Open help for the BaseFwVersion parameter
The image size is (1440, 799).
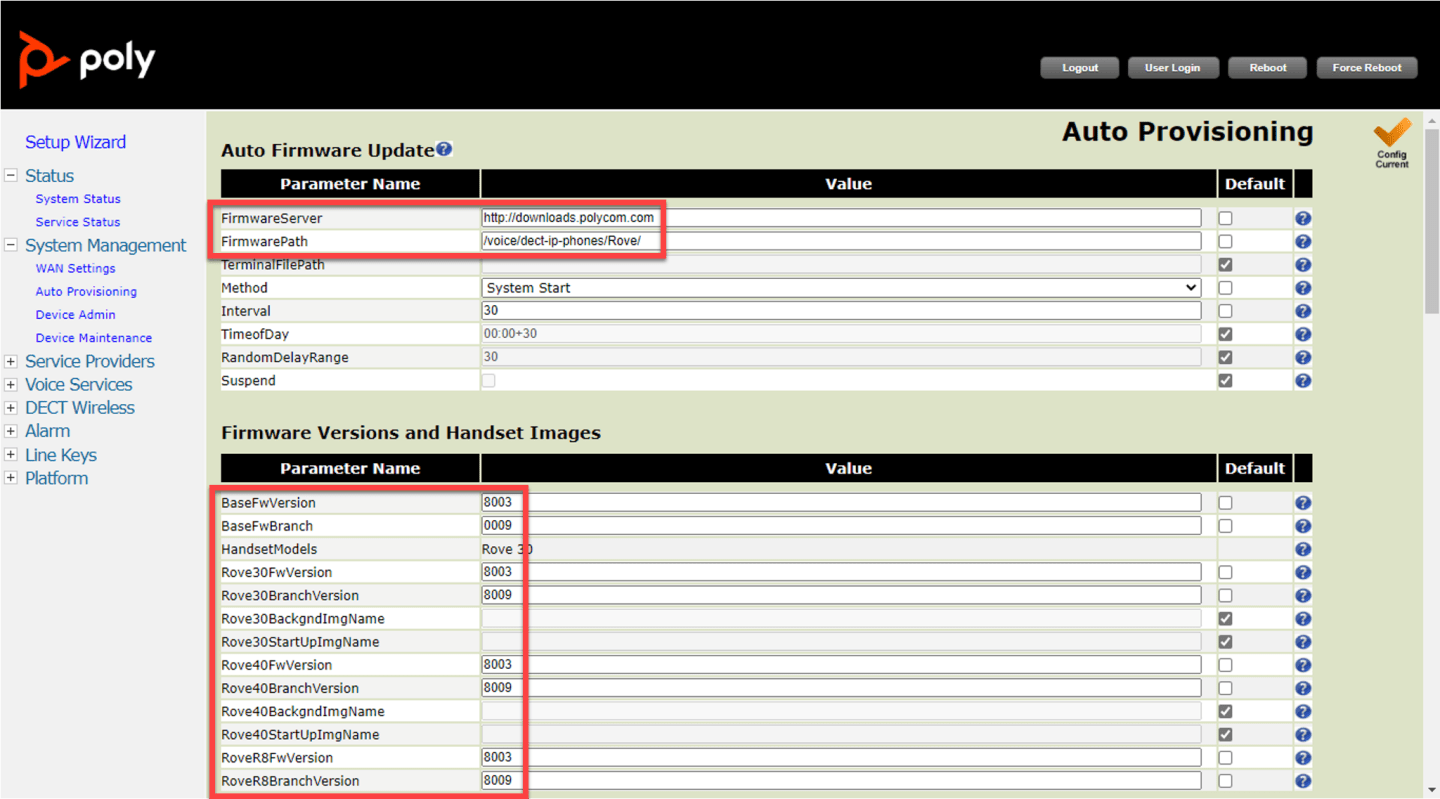1302,502
